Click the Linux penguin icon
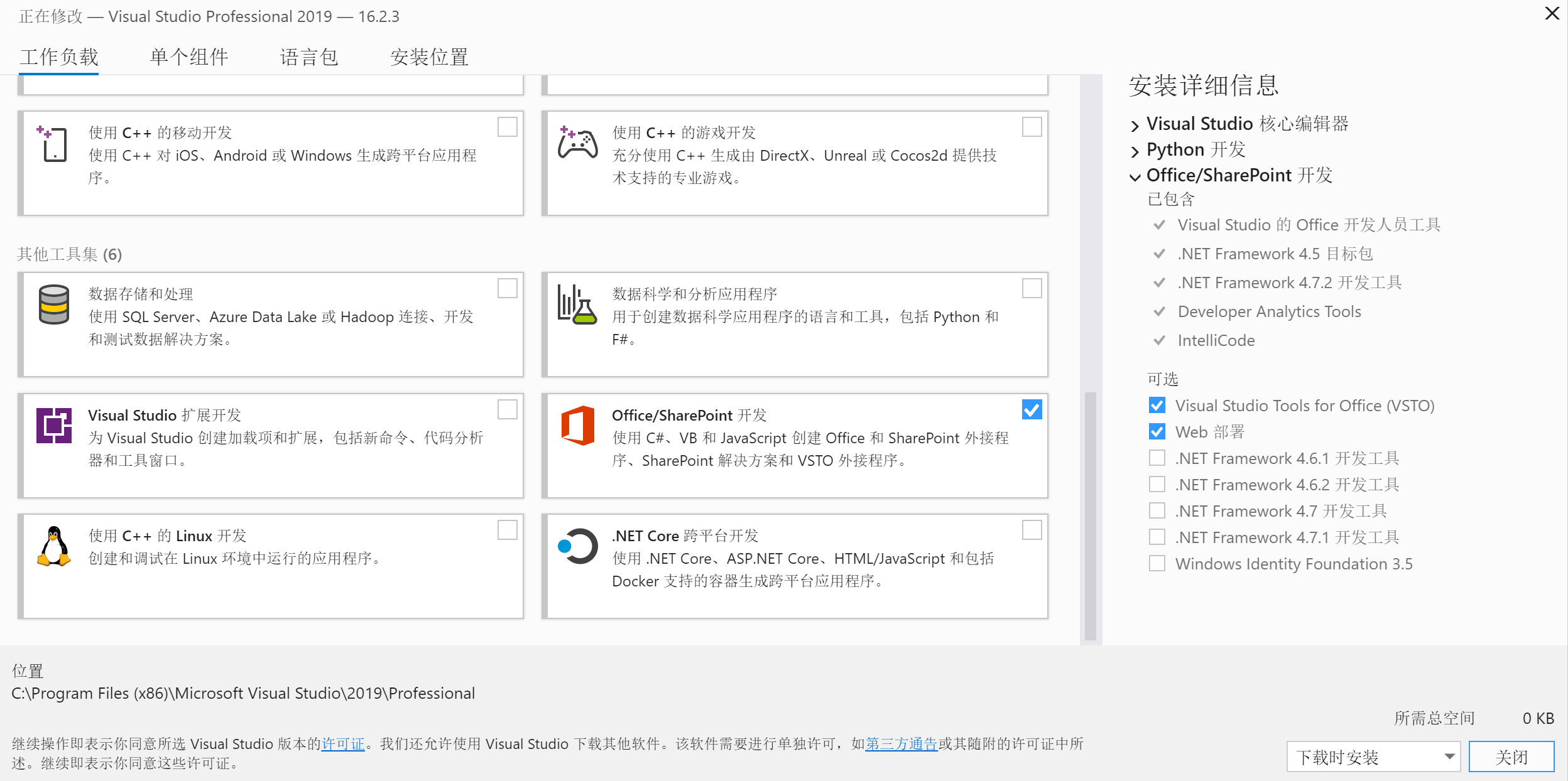Screen dimensions: 1568x781 54,546
